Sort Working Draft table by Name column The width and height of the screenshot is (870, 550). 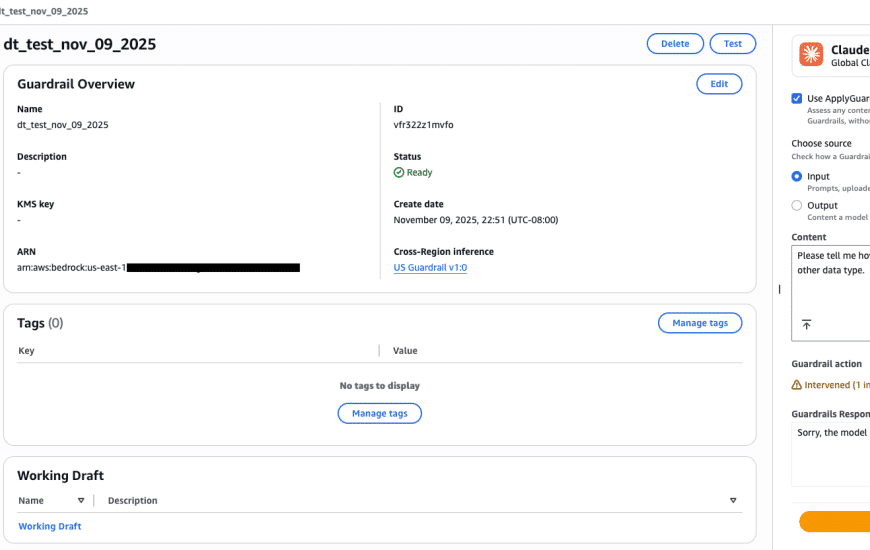point(81,500)
